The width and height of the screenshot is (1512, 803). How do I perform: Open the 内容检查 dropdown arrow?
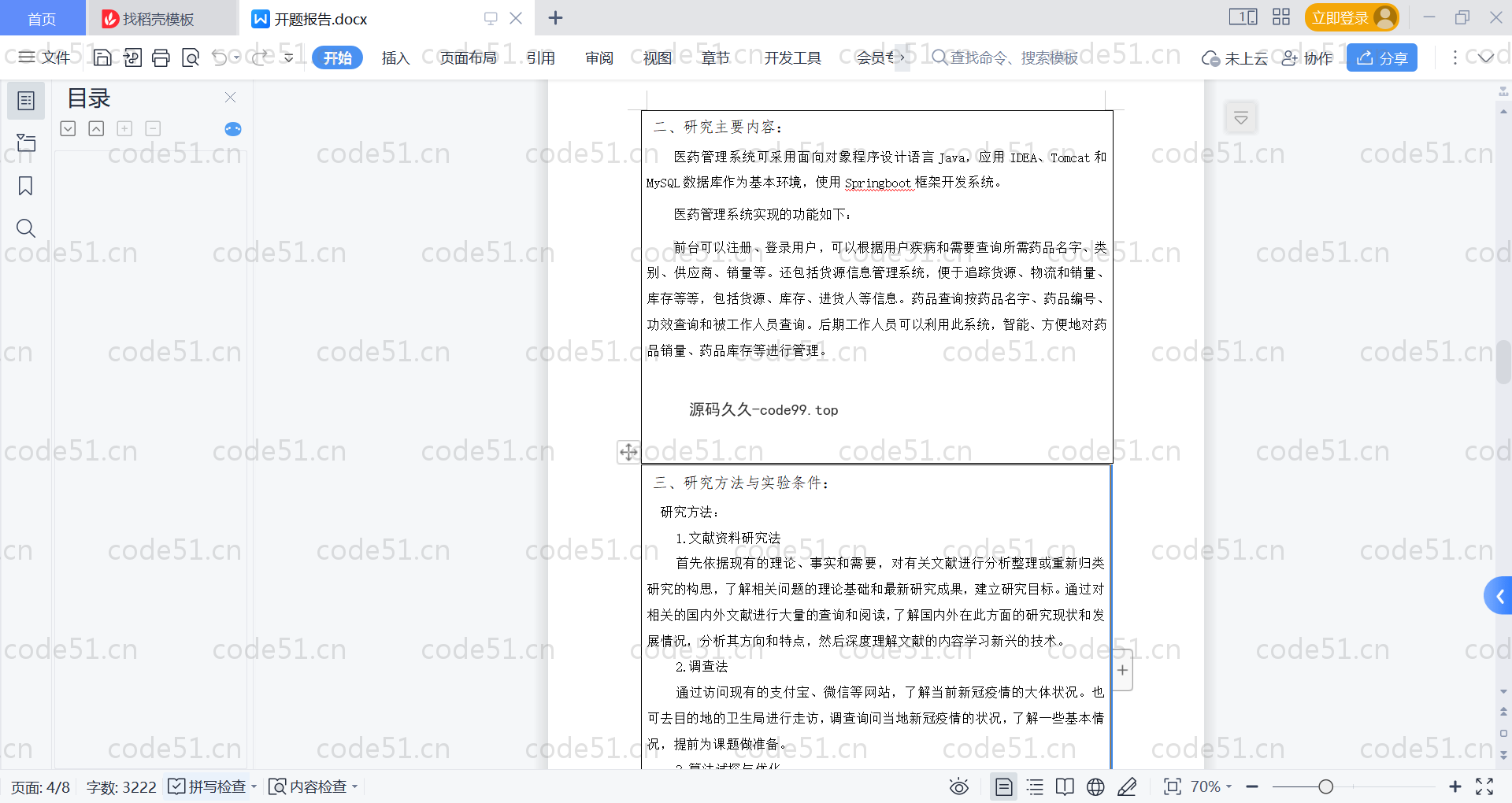[x=355, y=786]
